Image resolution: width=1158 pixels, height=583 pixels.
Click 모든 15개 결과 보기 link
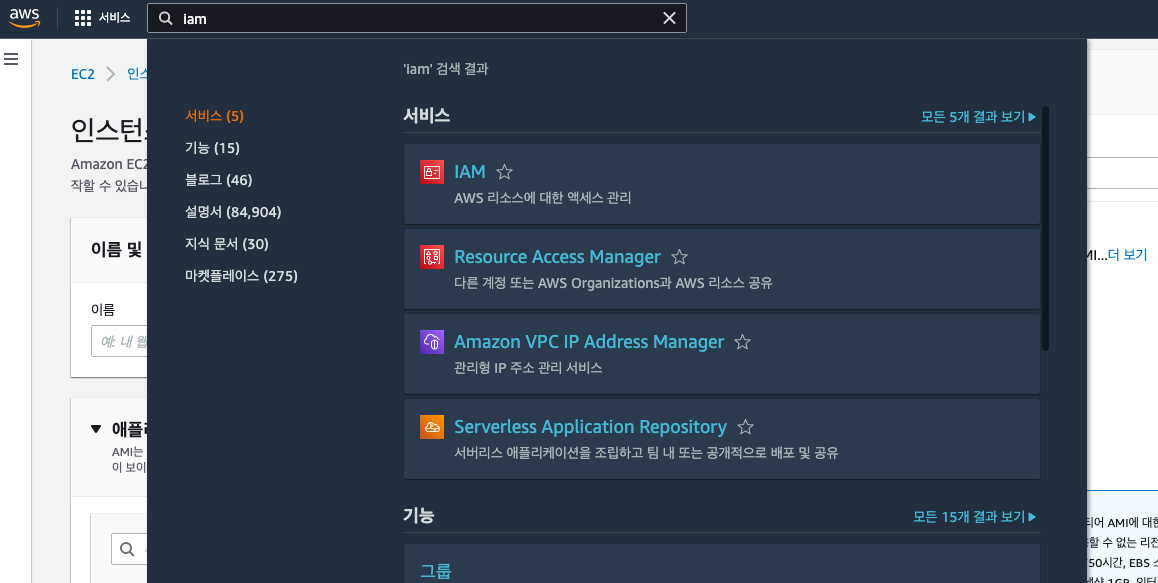tap(975, 516)
